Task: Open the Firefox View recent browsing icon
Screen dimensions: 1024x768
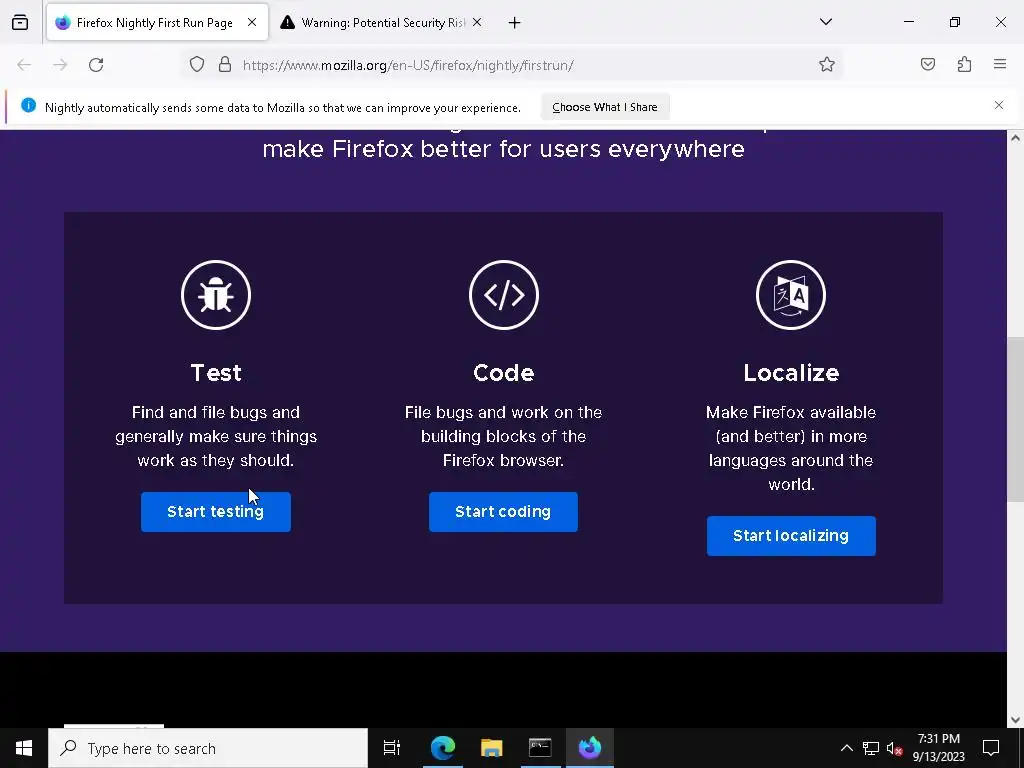Action: tap(20, 23)
